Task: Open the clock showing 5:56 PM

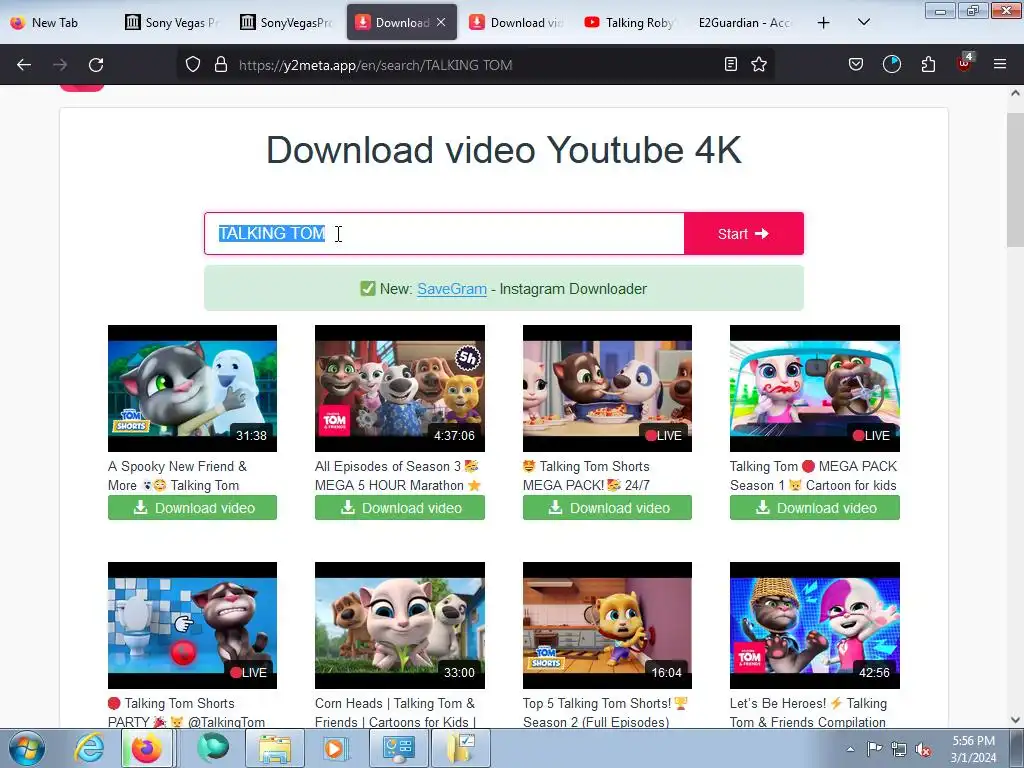Action: point(973,749)
